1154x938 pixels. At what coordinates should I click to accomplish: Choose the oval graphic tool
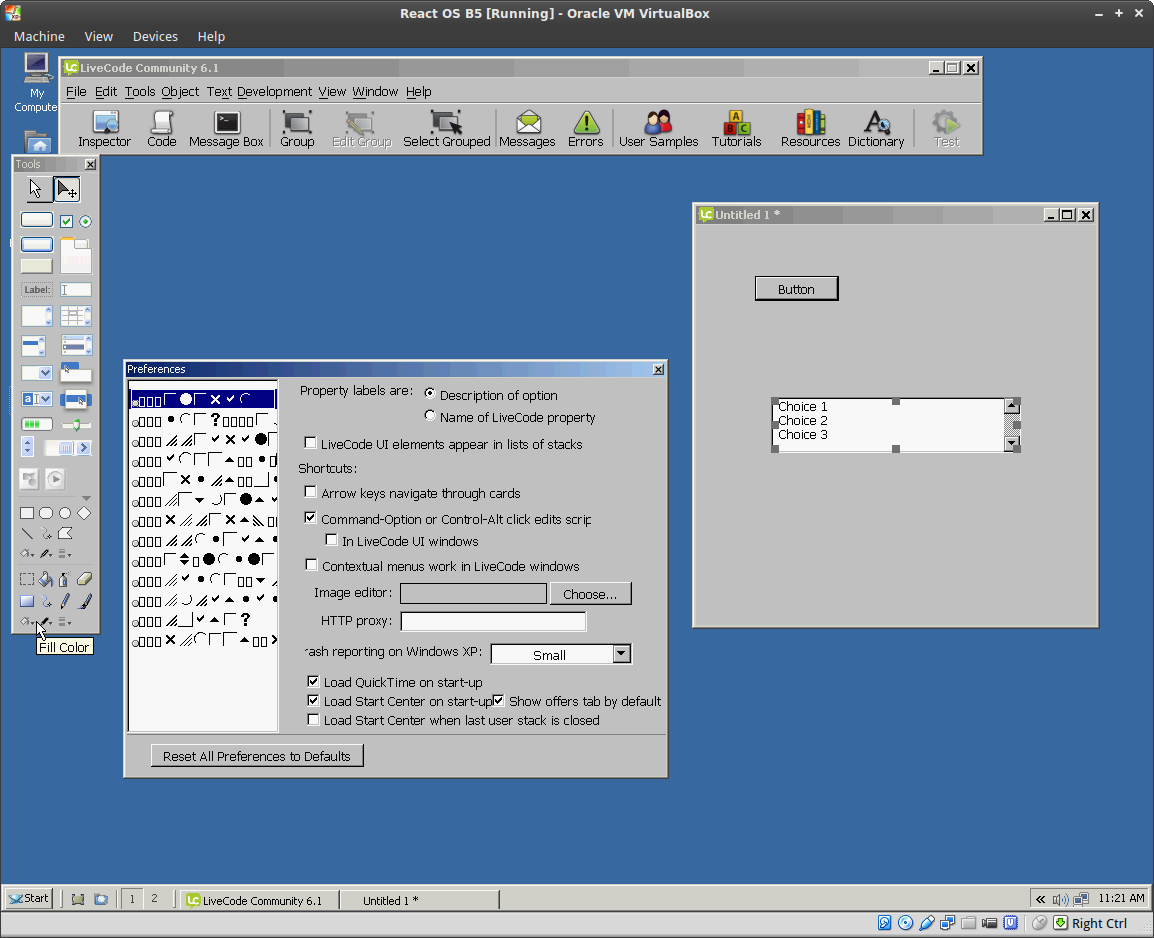pyautogui.click(x=65, y=513)
